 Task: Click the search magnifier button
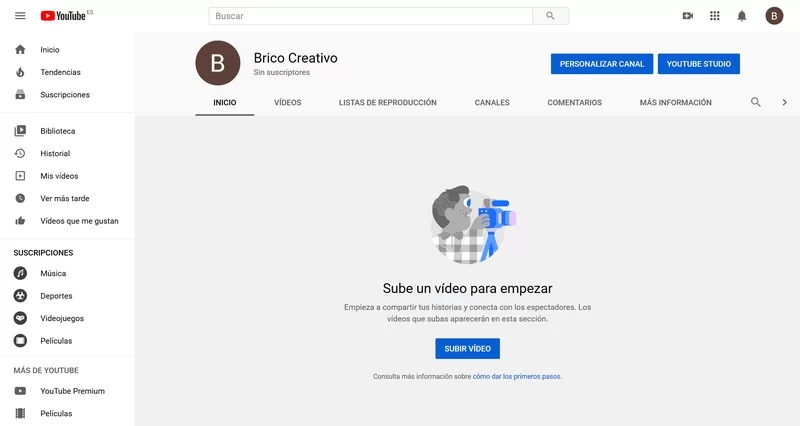coord(550,16)
